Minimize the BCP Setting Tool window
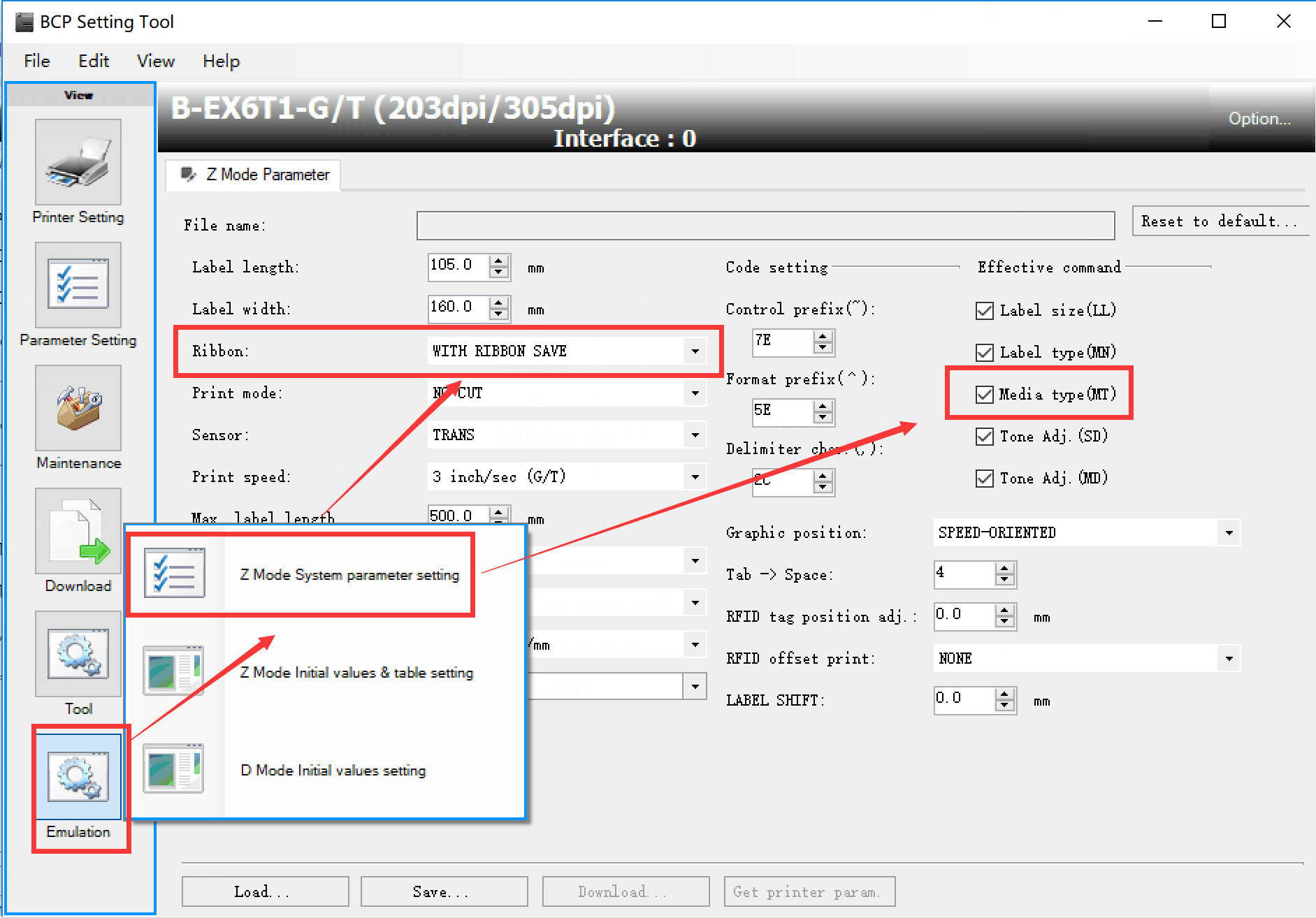This screenshot has height=918, width=1316. [x=1155, y=22]
